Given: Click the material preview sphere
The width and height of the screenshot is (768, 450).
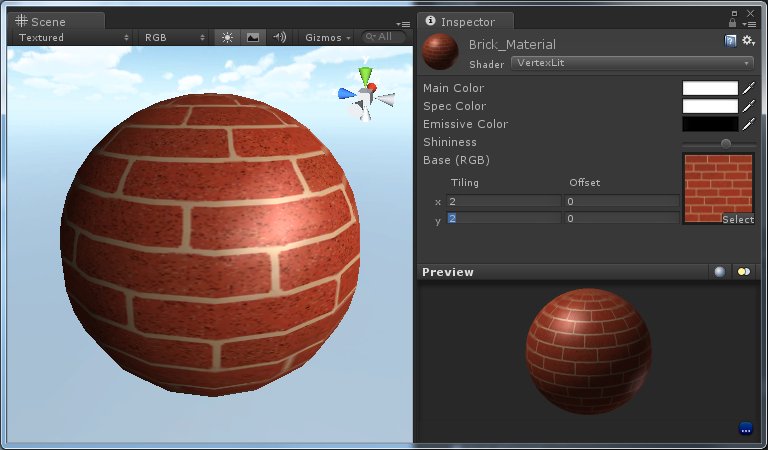Looking at the screenshot, I should coord(588,351).
